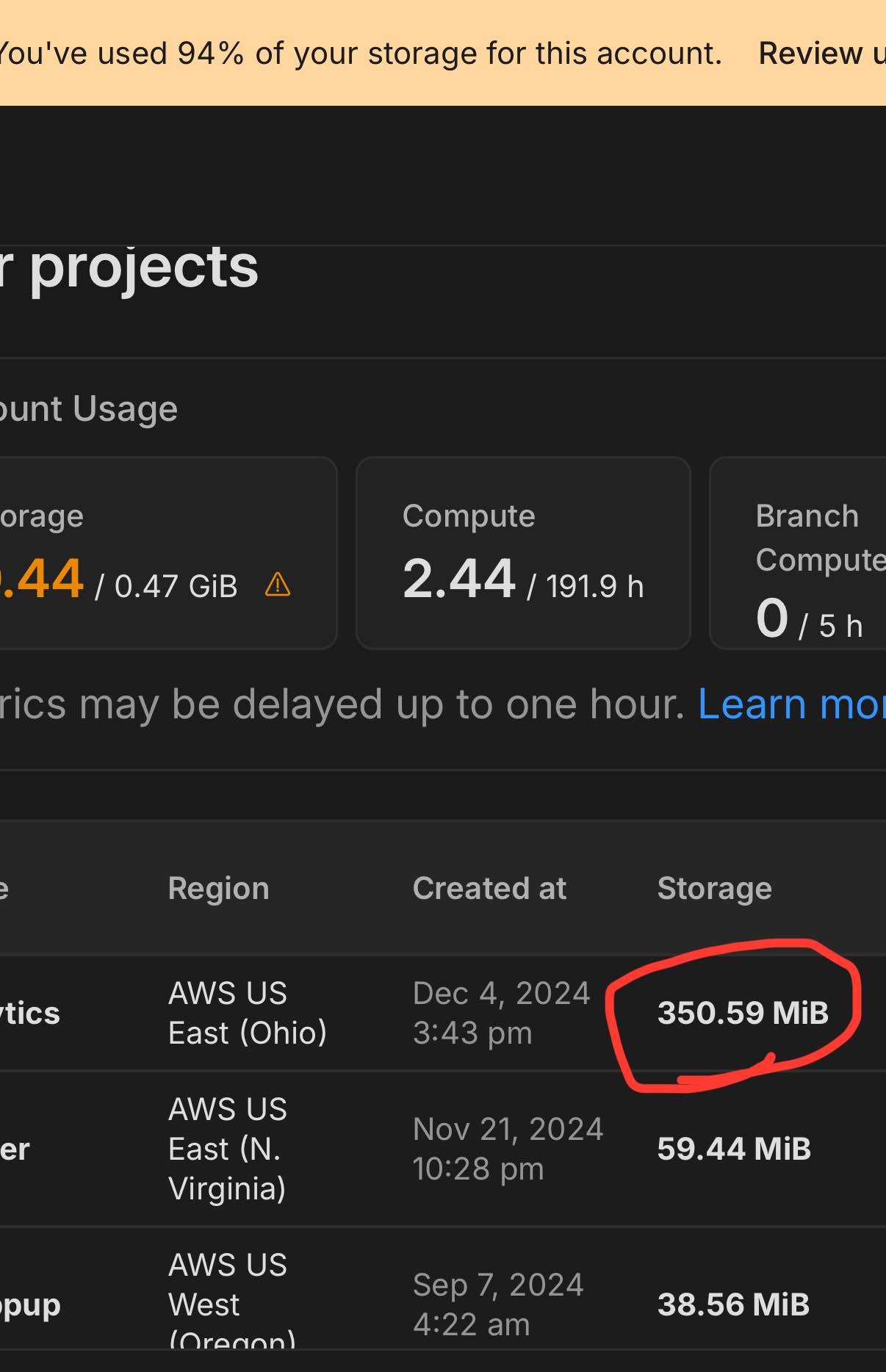Click the 350.59 MiB storage value
This screenshot has width=886, height=1372.
tap(743, 1014)
